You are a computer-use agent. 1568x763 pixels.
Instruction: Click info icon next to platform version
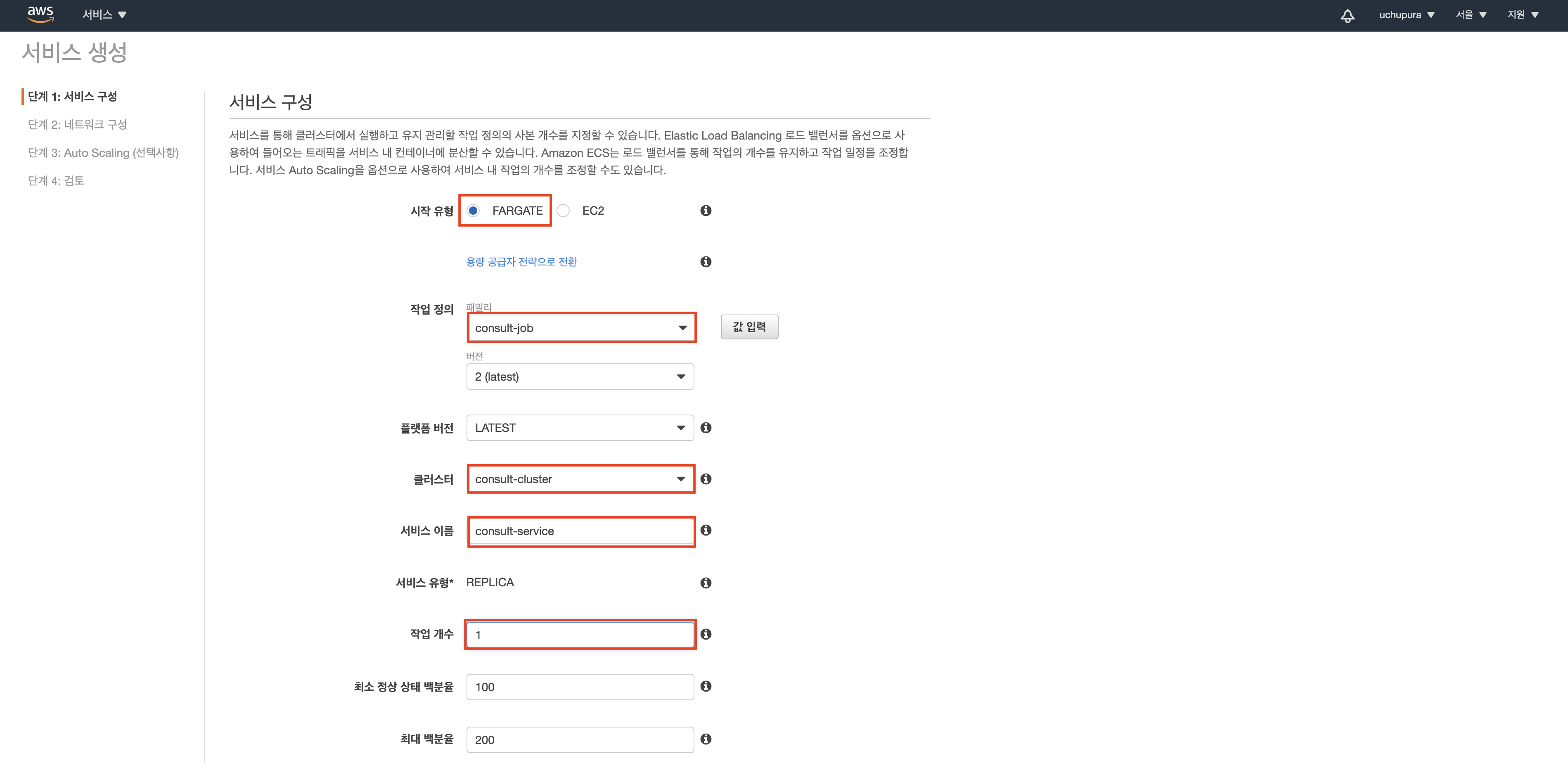pos(706,428)
